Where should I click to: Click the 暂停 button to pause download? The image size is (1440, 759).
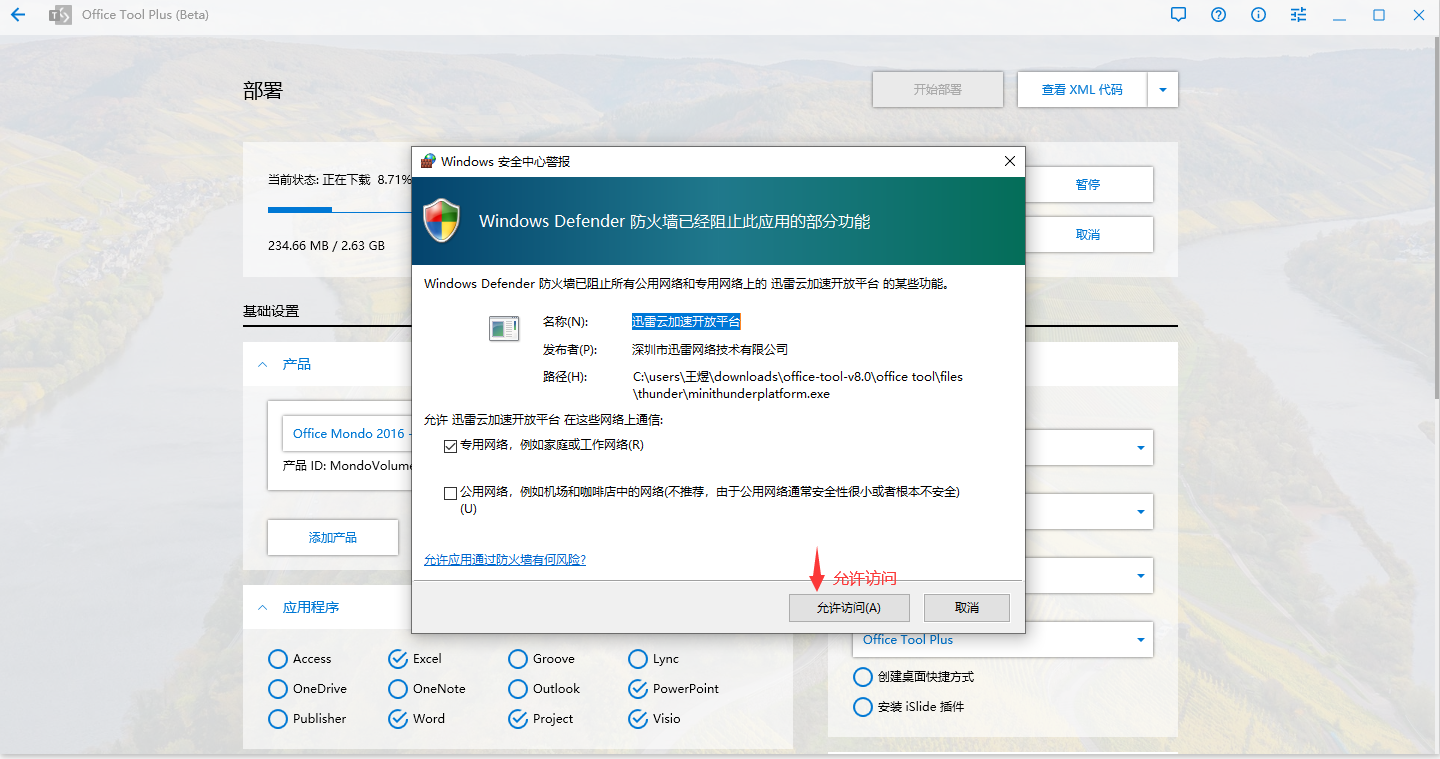click(x=1089, y=184)
